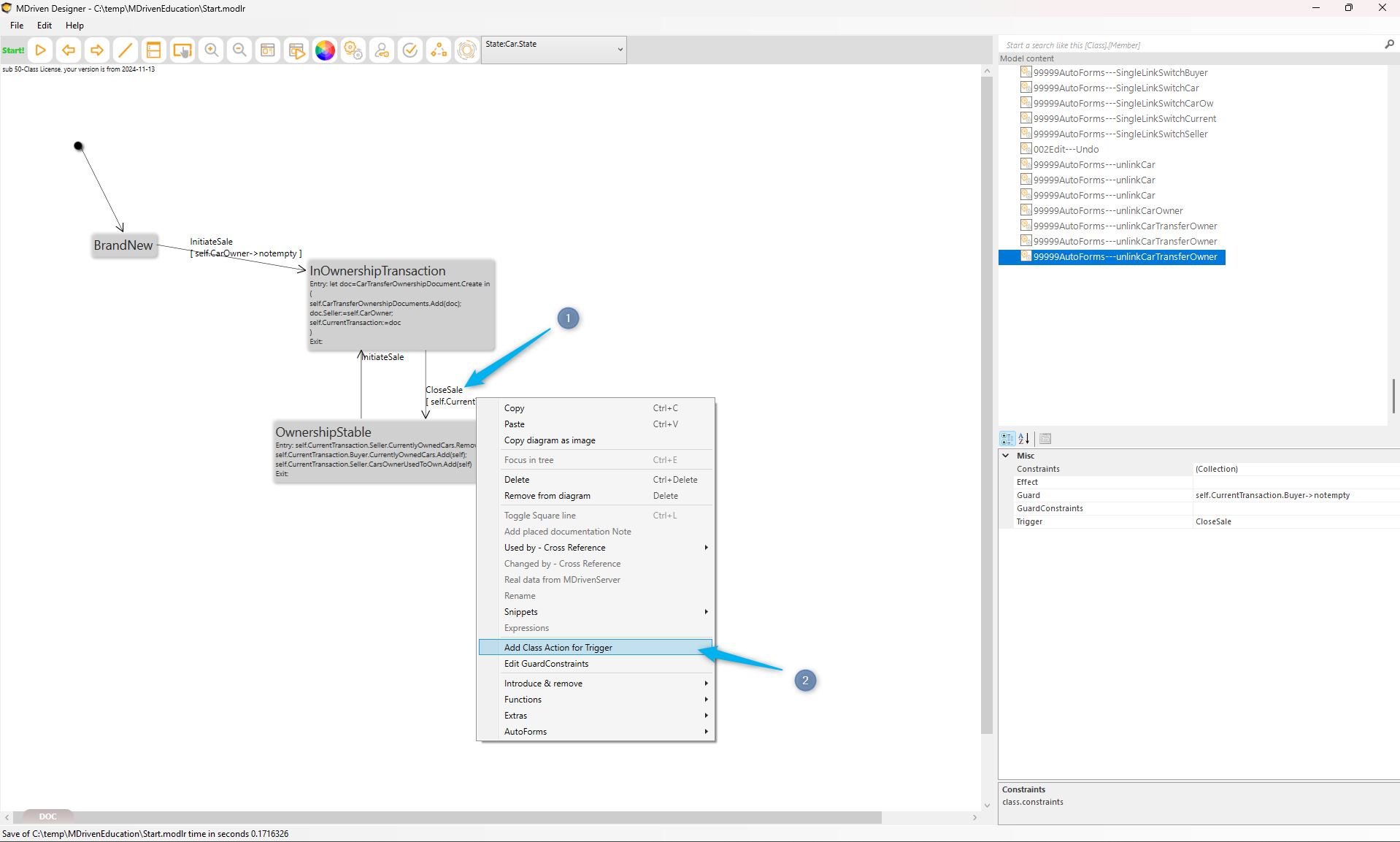Click the double gears settings icon

tap(353, 50)
